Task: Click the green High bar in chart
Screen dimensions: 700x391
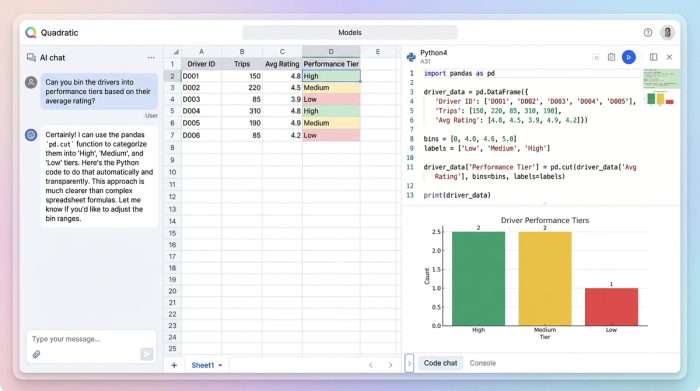Action: (478, 279)
